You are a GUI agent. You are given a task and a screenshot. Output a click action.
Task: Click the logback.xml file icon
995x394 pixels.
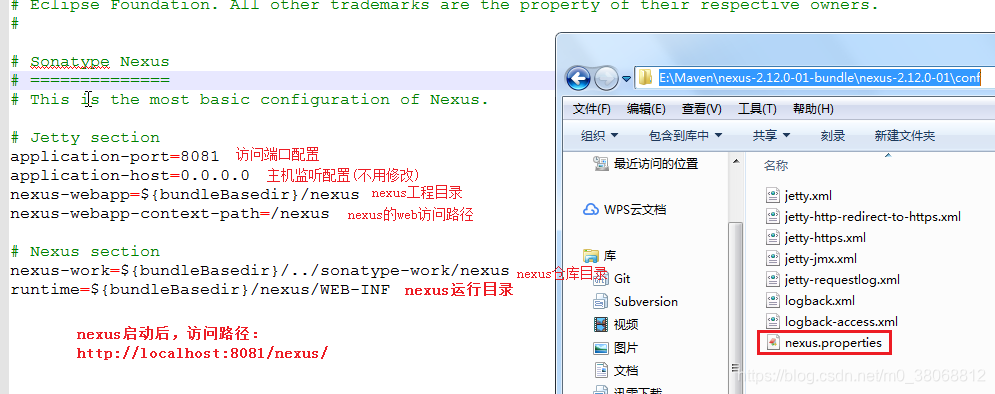772,301
